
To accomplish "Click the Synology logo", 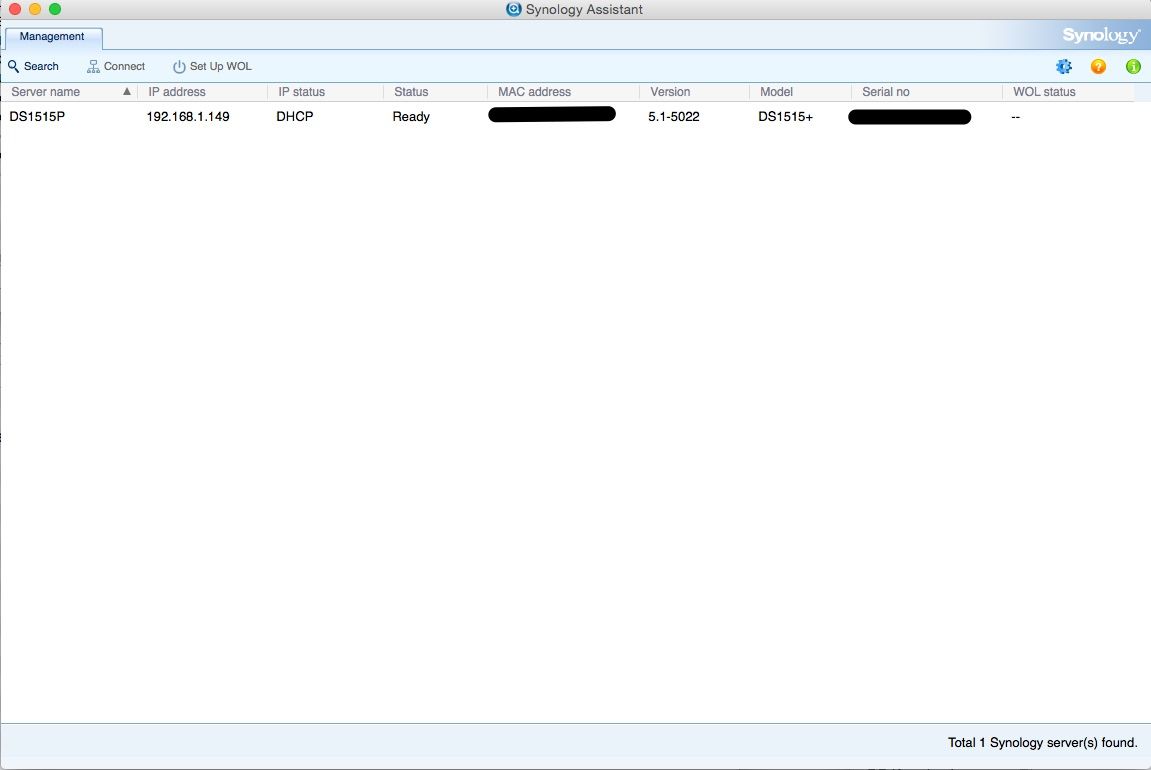I will click(x=1101, y=35).
